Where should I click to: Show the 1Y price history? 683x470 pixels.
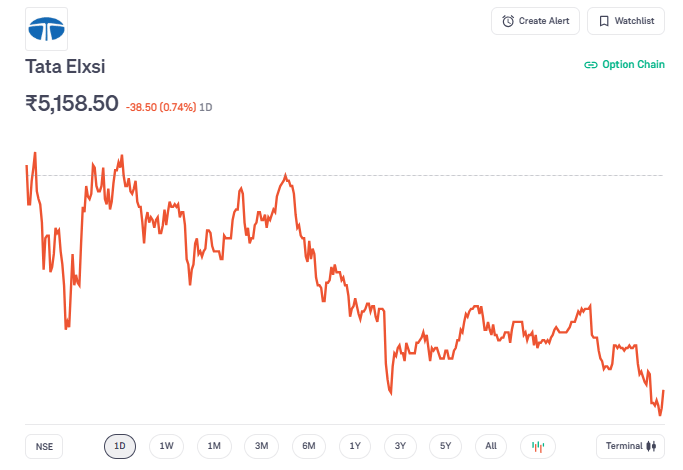click(x=355, y=446)
